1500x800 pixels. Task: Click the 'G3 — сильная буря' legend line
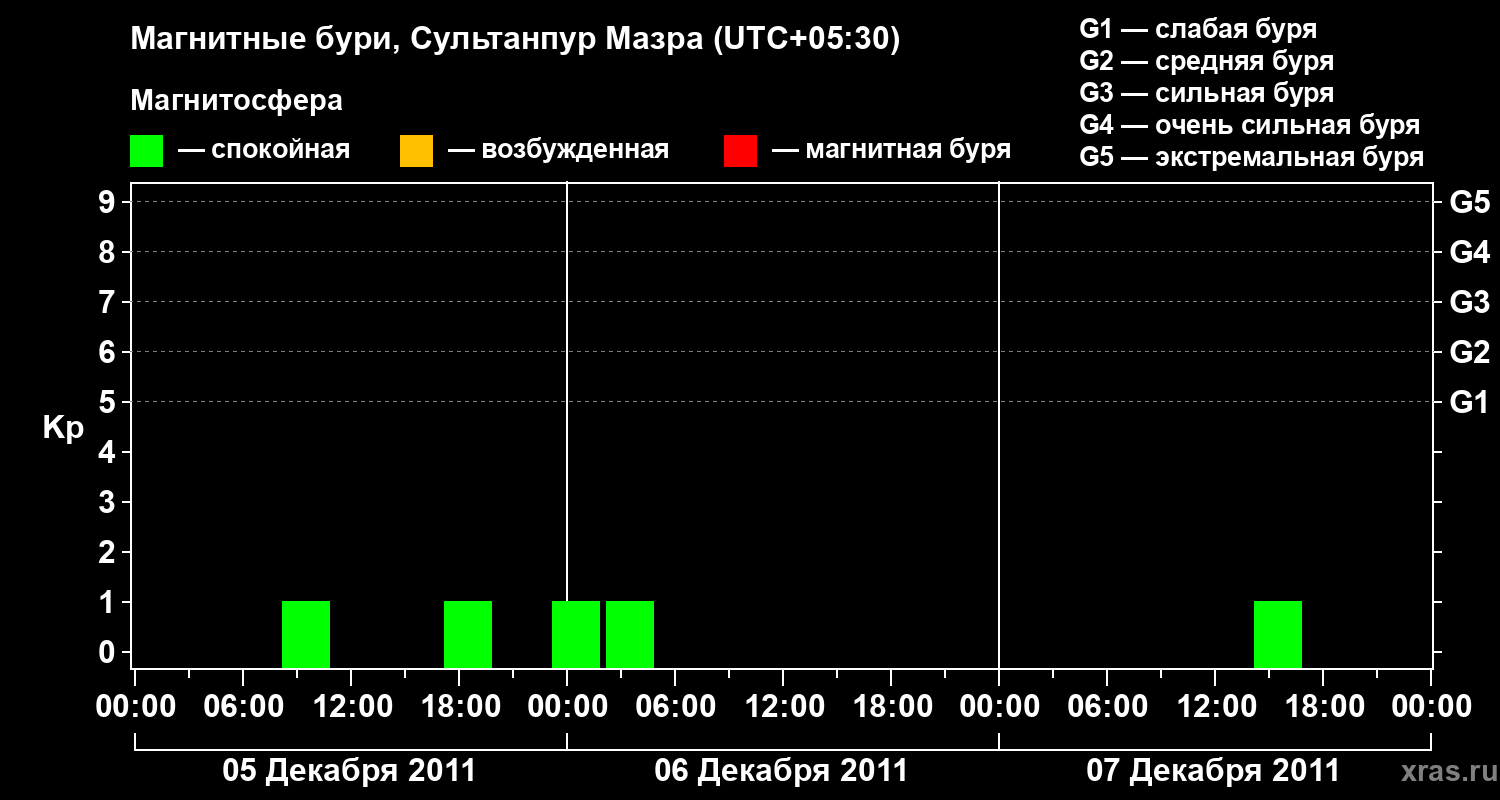click(1207, 93)
